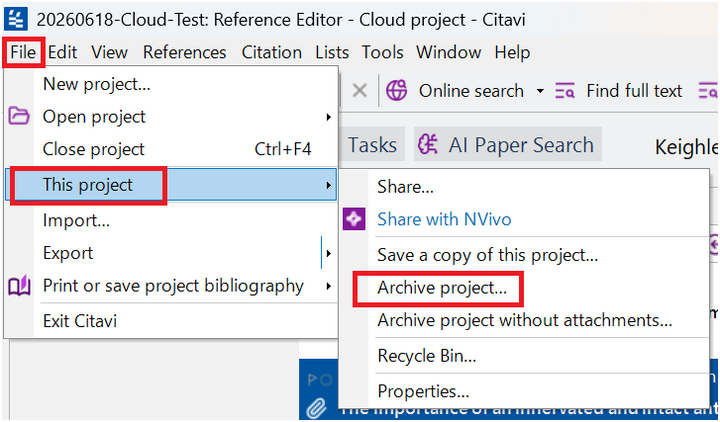Open the Edit menu
The height and width of the screenshot is (422, 720).
[62, 52]
